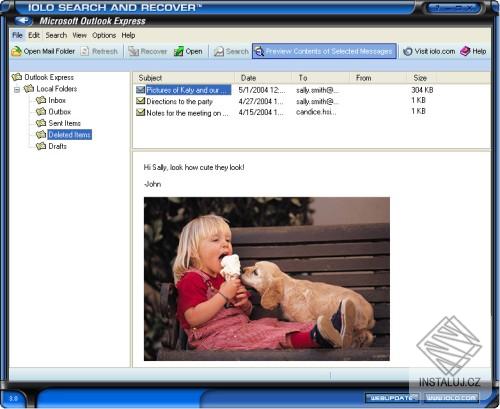Click the Help book icon
Screen dimensions: 500x409
click(x=465, y=51)
